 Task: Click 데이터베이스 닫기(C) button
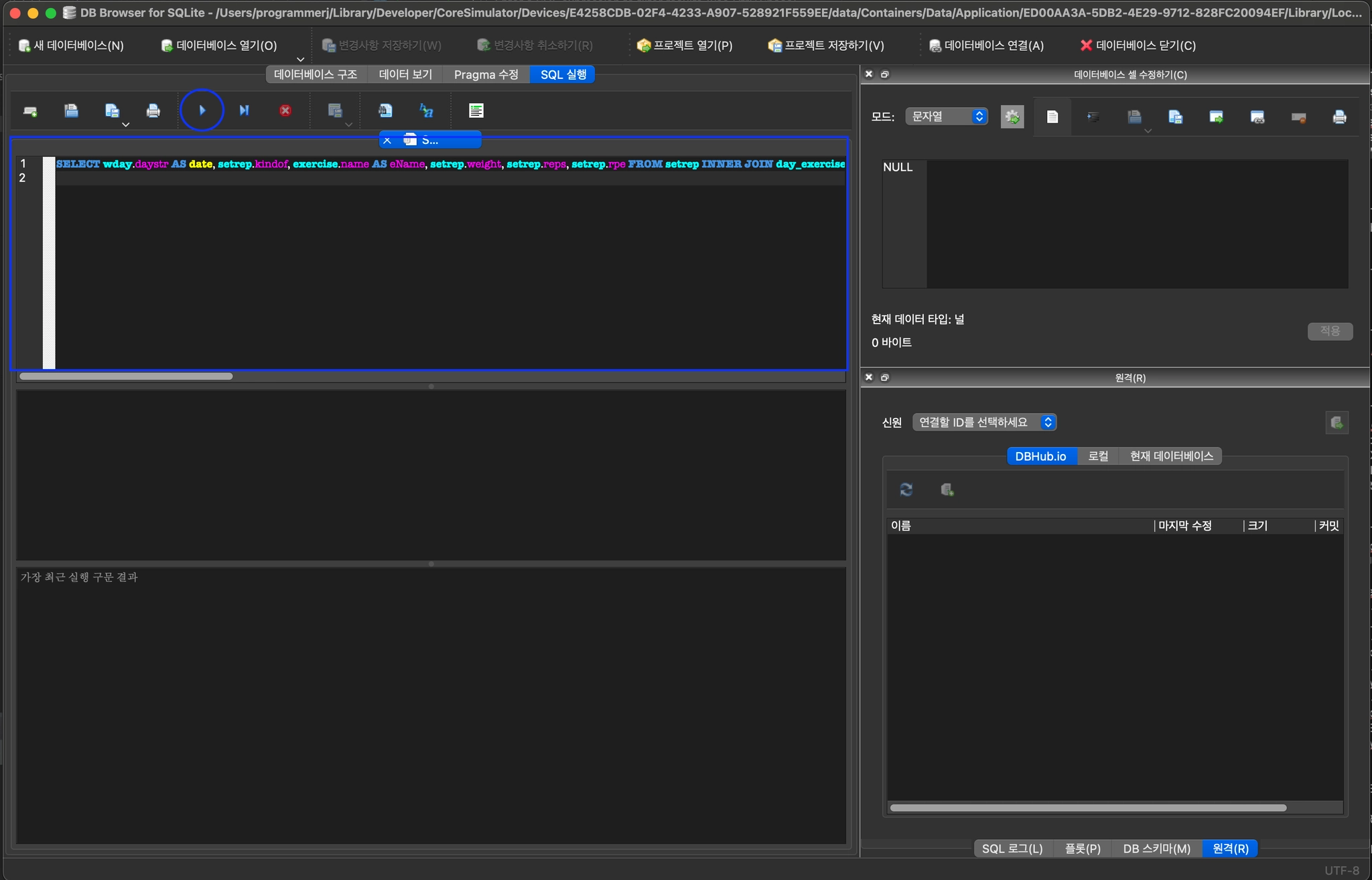1138,46
